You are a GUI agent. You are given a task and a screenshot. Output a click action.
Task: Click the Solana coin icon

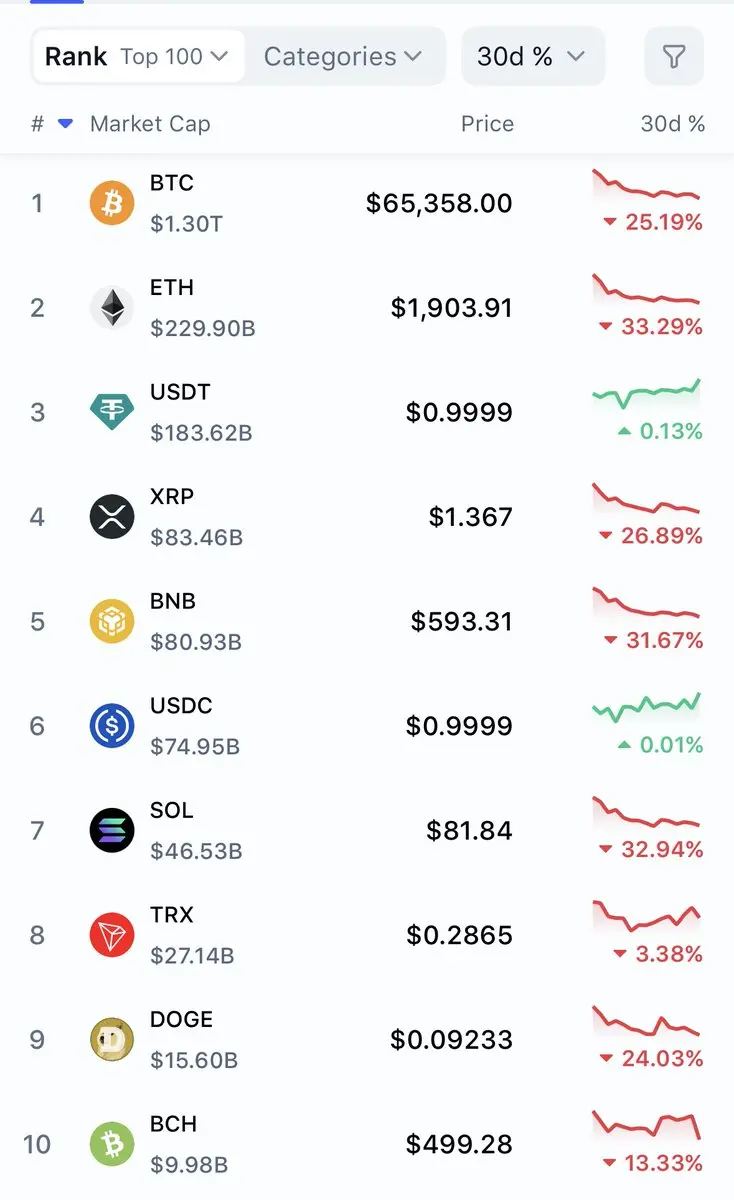click(x=112, y=830)
